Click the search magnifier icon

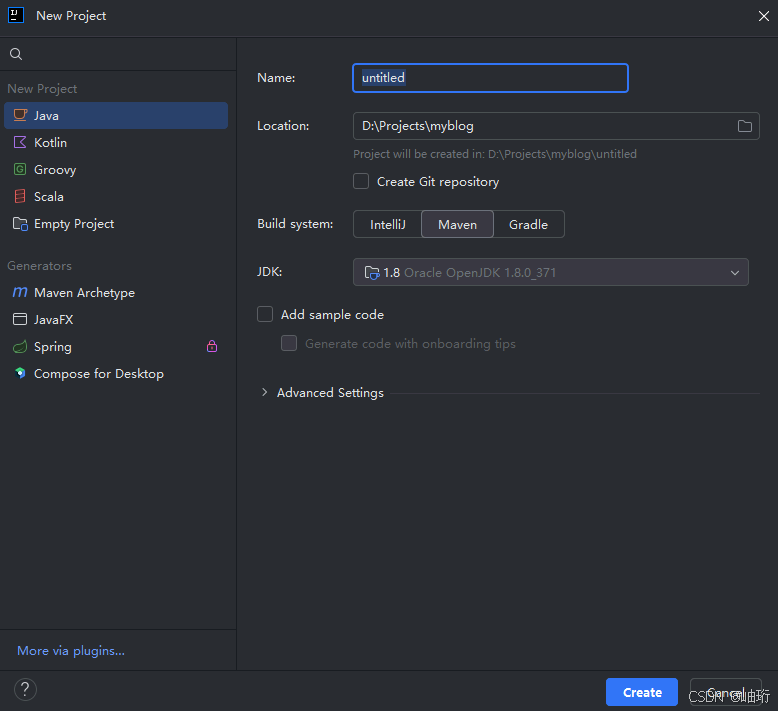(x=16, y=54)
